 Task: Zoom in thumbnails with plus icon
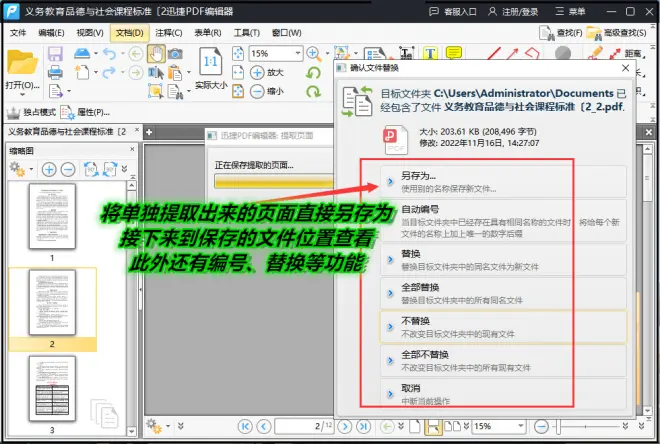49,169
